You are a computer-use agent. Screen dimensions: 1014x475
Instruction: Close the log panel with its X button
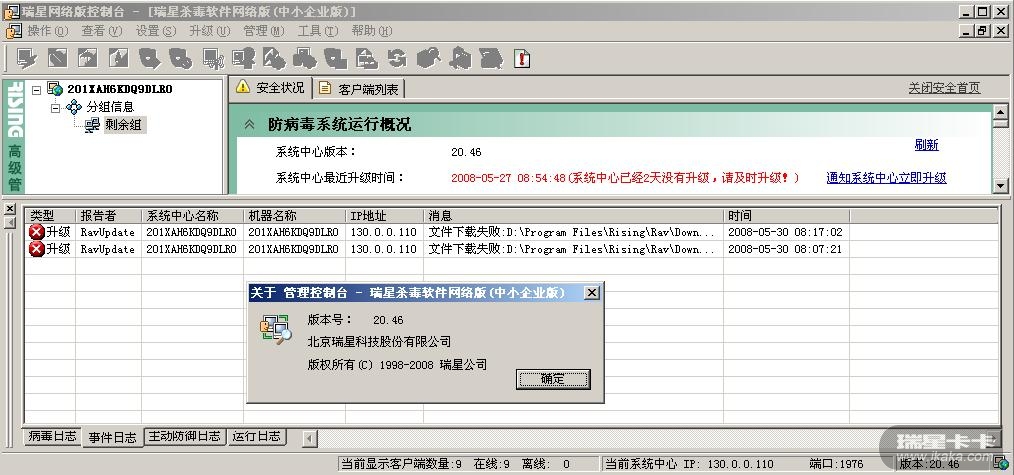pyautogui.click(x=10, y=209)
